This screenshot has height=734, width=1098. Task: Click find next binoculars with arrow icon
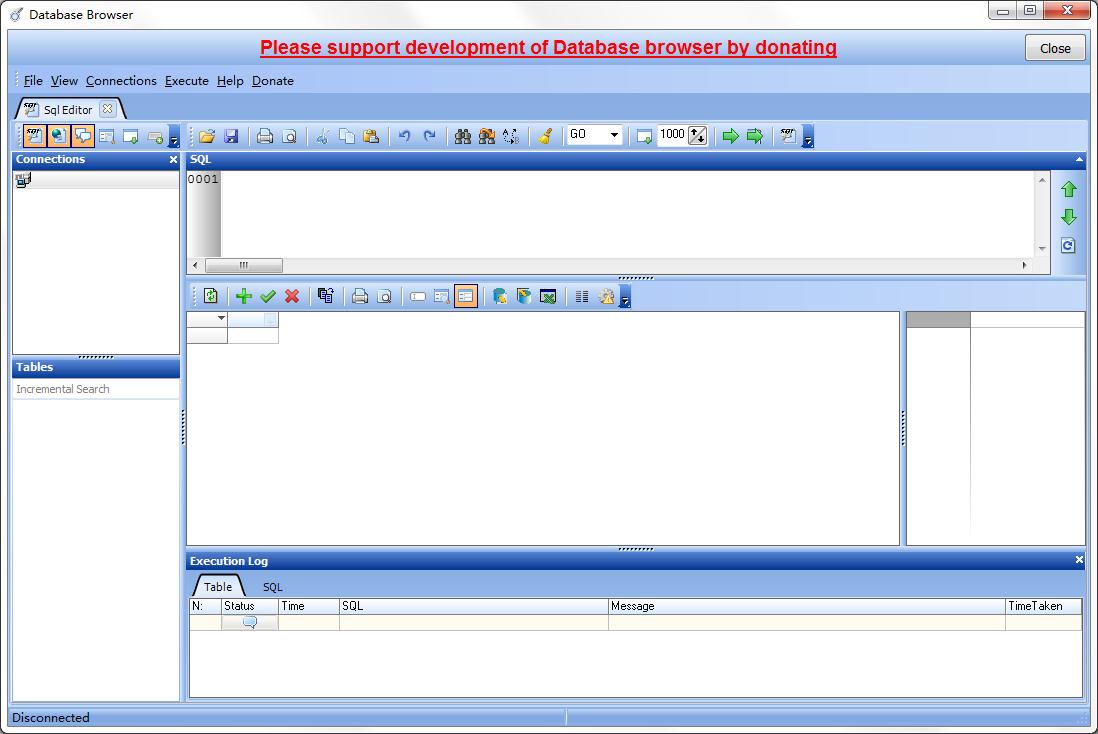[487, 136]
